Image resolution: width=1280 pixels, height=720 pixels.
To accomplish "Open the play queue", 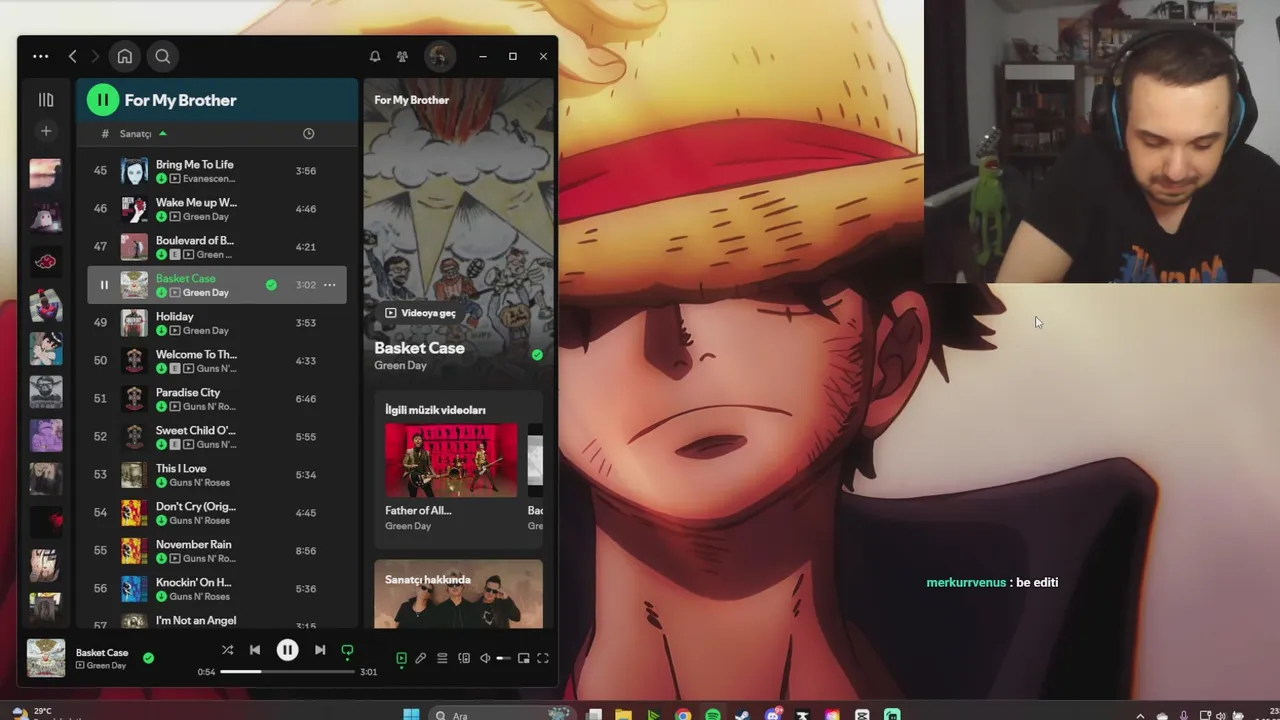I will click(442, 658).
